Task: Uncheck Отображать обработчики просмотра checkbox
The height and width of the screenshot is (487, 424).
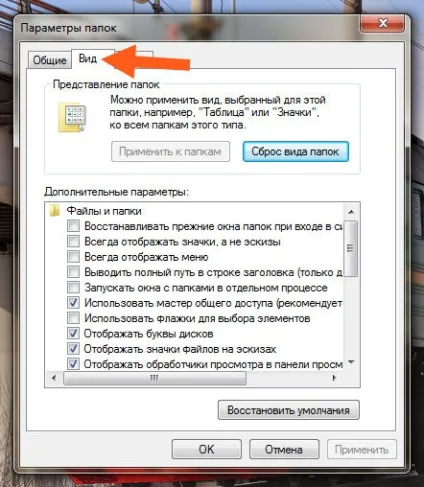Action: [x=73, y=364]
